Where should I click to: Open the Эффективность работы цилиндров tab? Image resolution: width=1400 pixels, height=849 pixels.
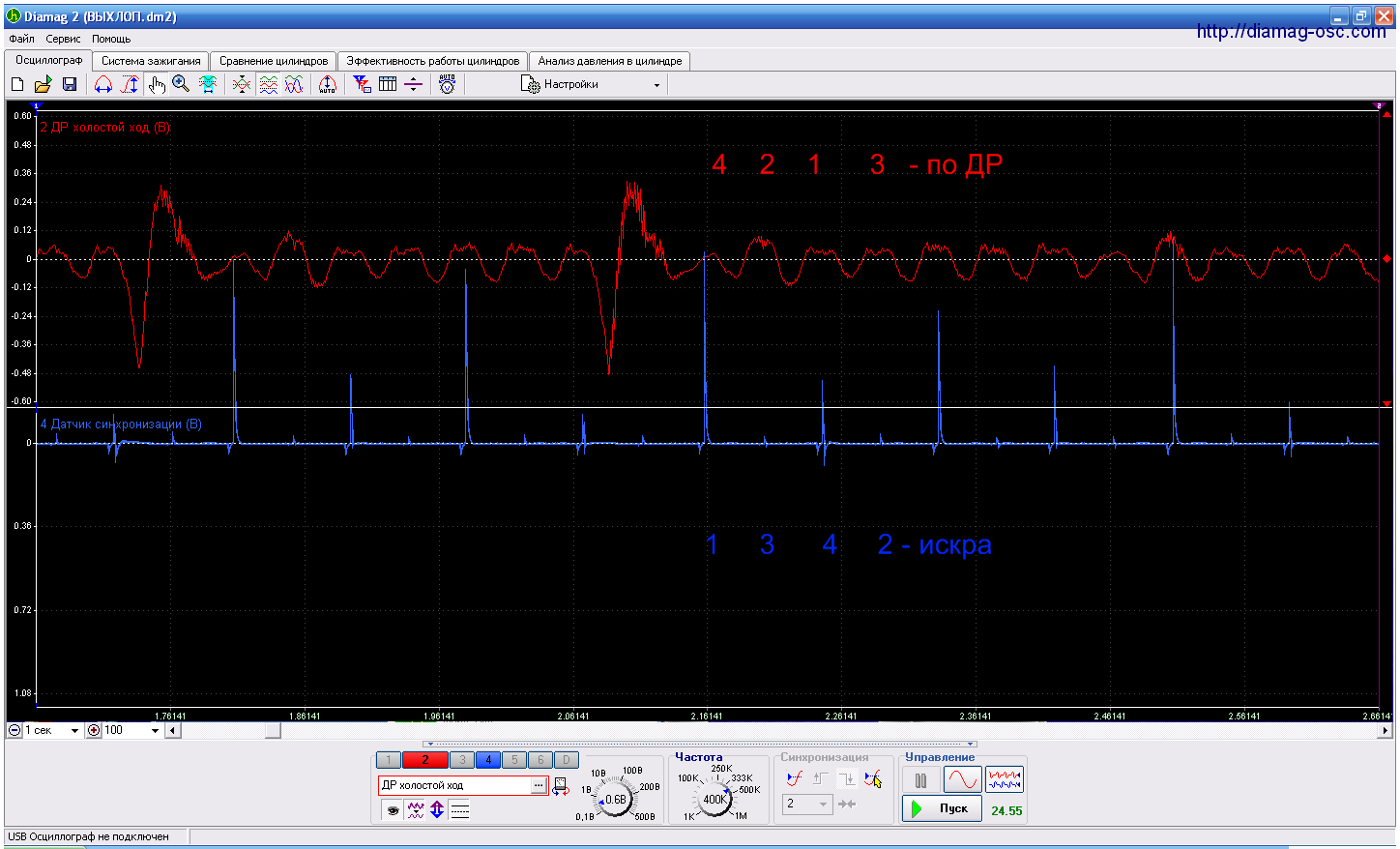(x=433, y=61)
